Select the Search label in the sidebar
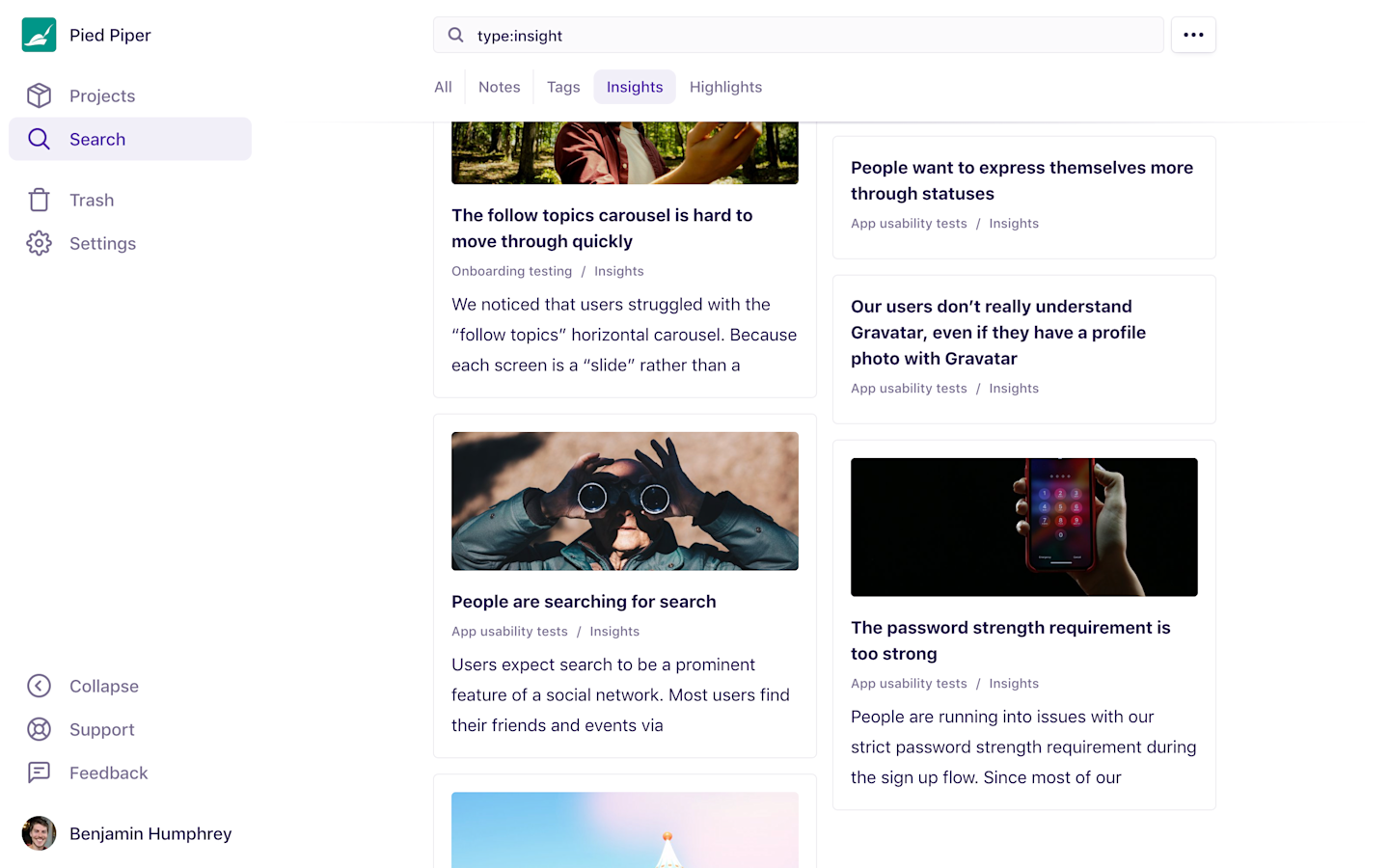Image resolution: width=1389 pixels, height=868 pixels. click(x=97, y=139)
